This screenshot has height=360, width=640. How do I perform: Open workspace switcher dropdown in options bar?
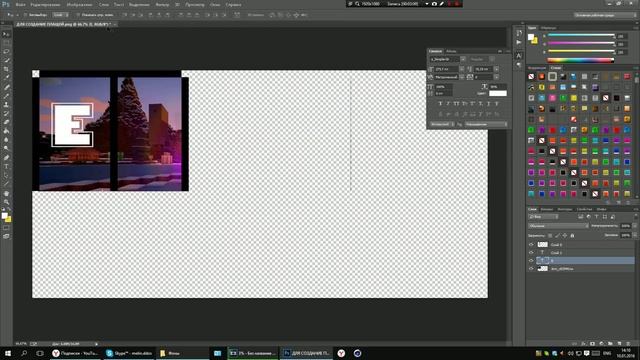pos(605,15)
